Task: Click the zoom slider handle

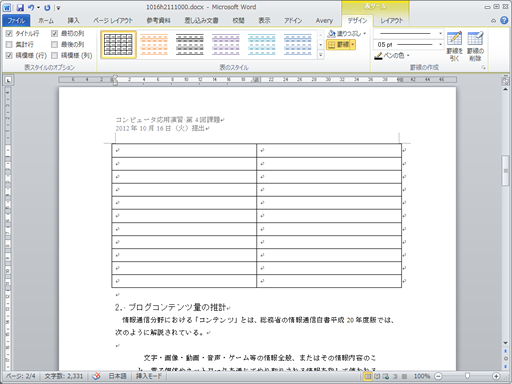Action: pyautogui.click(x=467, y=376)
